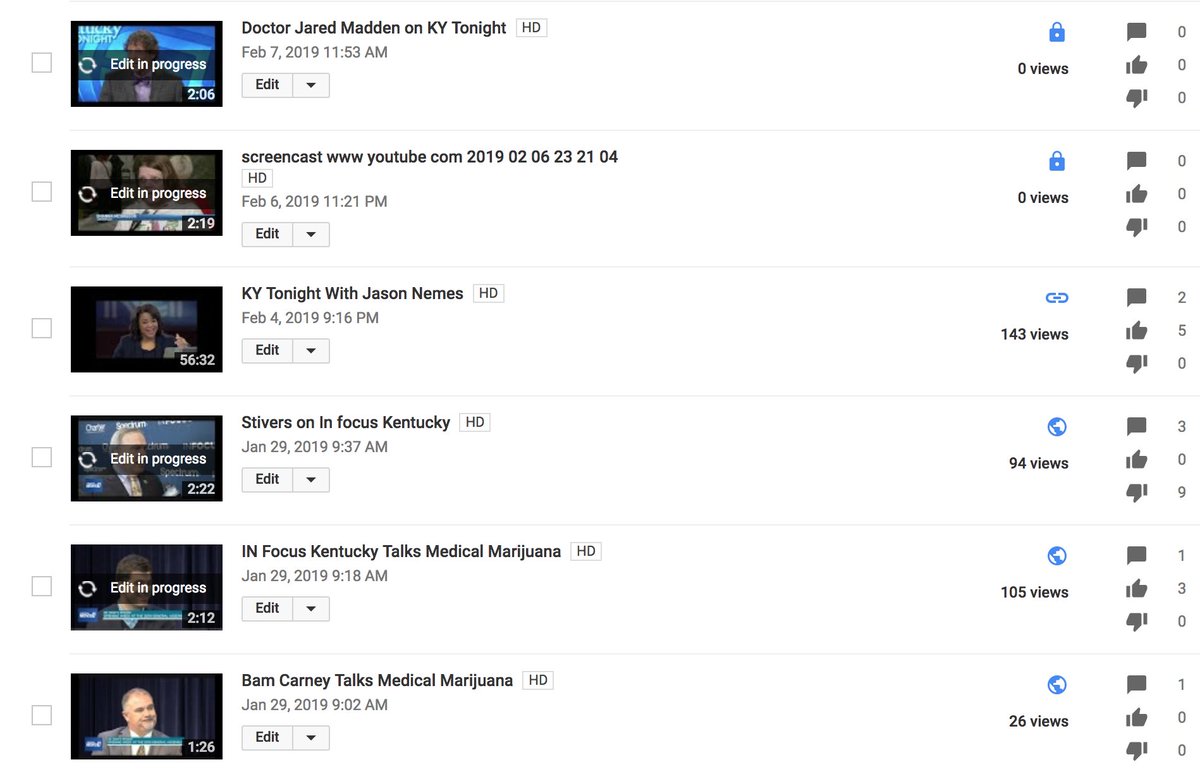
Task: Tick the checkbox next to KY Tonight With Jason Nemes
Action: pyautogui.click(x=42, y=328)
